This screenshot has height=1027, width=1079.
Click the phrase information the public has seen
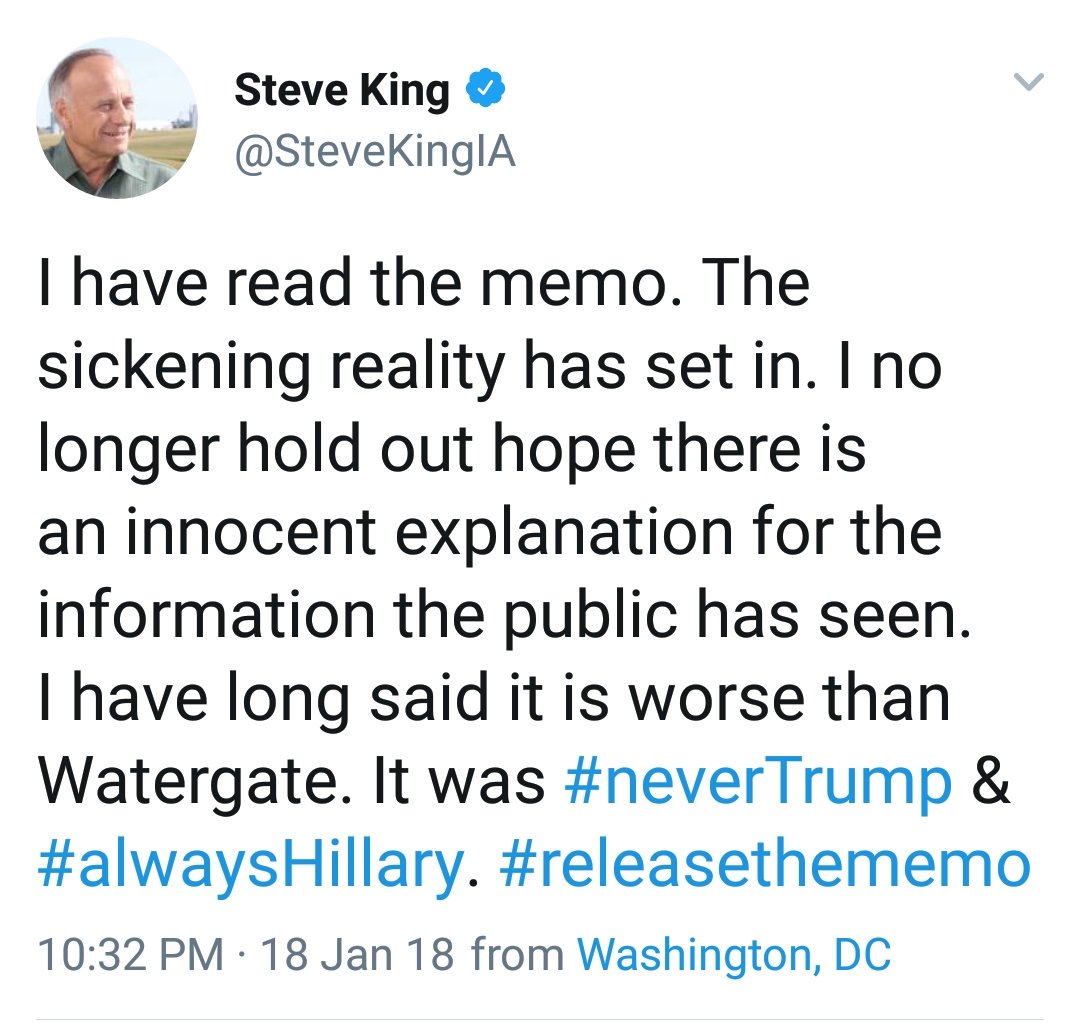click(504, 616)
